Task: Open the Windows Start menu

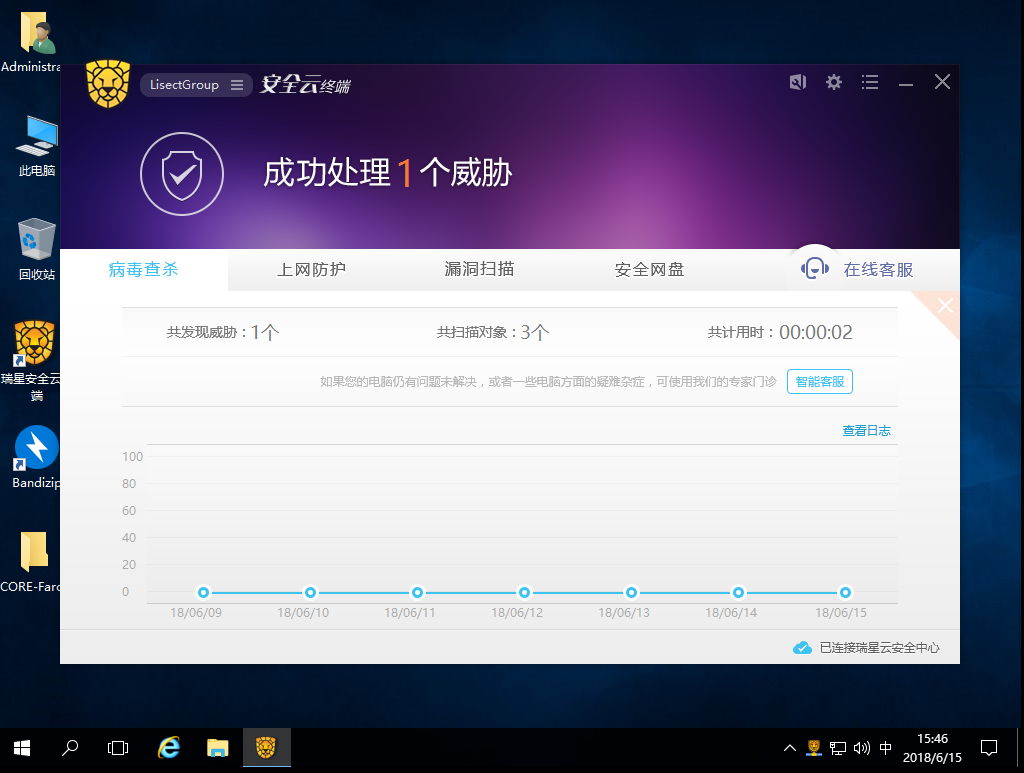Action: click(x=22, y=748)
